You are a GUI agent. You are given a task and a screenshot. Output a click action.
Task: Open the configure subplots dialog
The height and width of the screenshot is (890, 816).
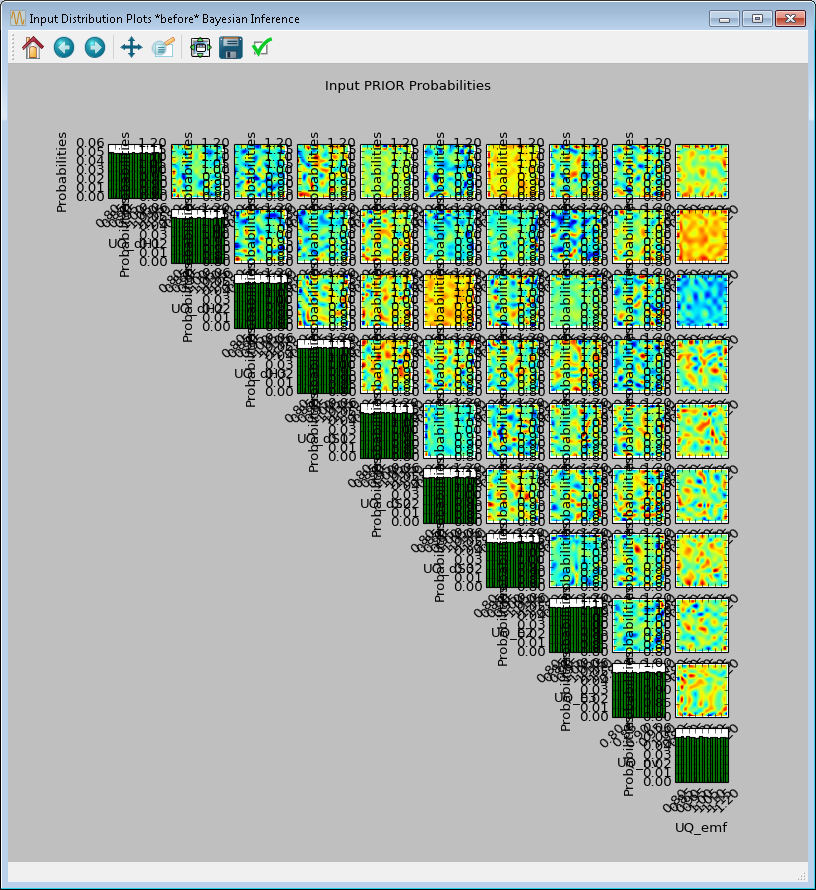coord(199,47)
